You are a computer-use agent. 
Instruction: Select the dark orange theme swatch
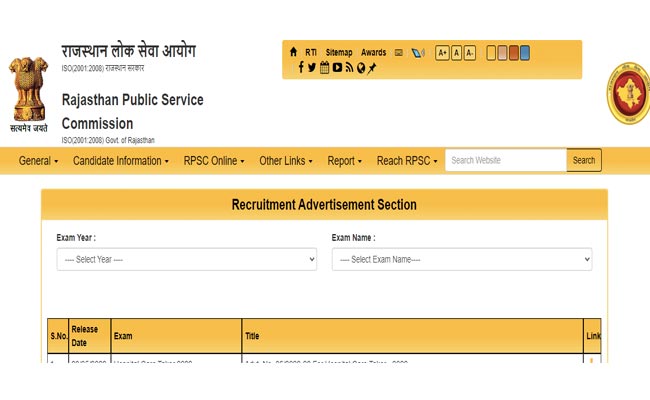point(514,52)
